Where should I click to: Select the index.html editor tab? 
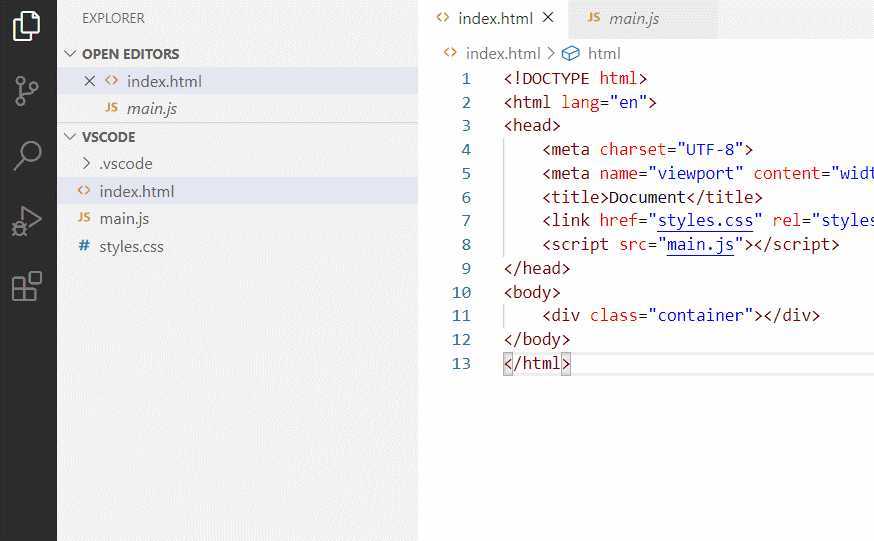point(495,18)
